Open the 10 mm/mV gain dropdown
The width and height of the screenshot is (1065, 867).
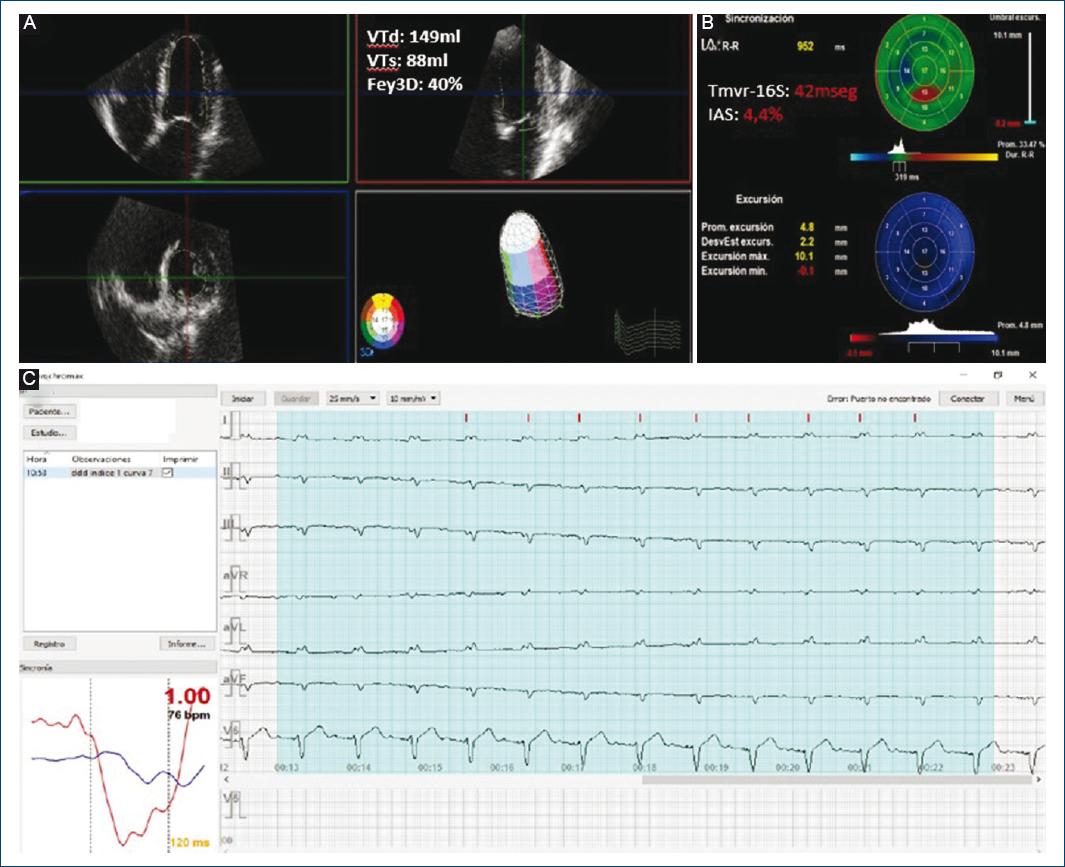(410, 398)
